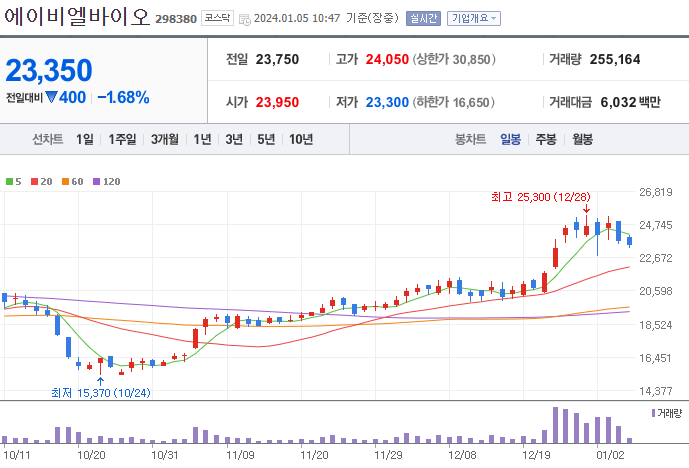Click the stock code 298380
The width and height of the screenshot is (689, 468).
point(176,19)
